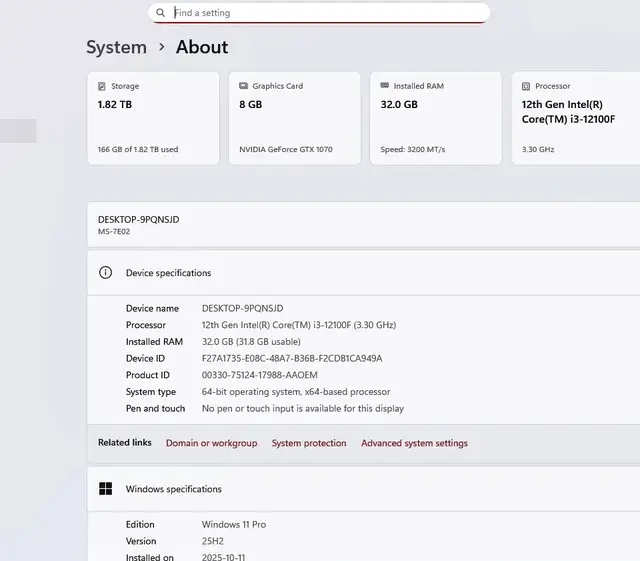This screenshot has height=561, width=640.
Task: Click the Processor icon
Action: (x=526, y=86)
